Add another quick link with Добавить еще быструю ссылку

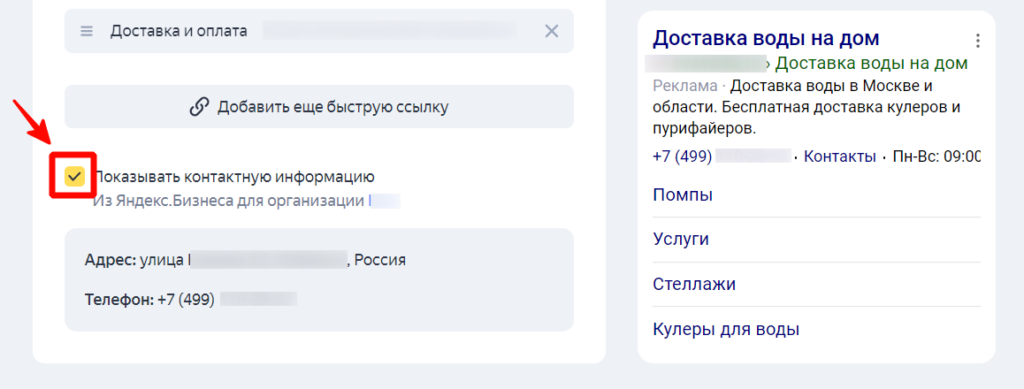[319, 106]
